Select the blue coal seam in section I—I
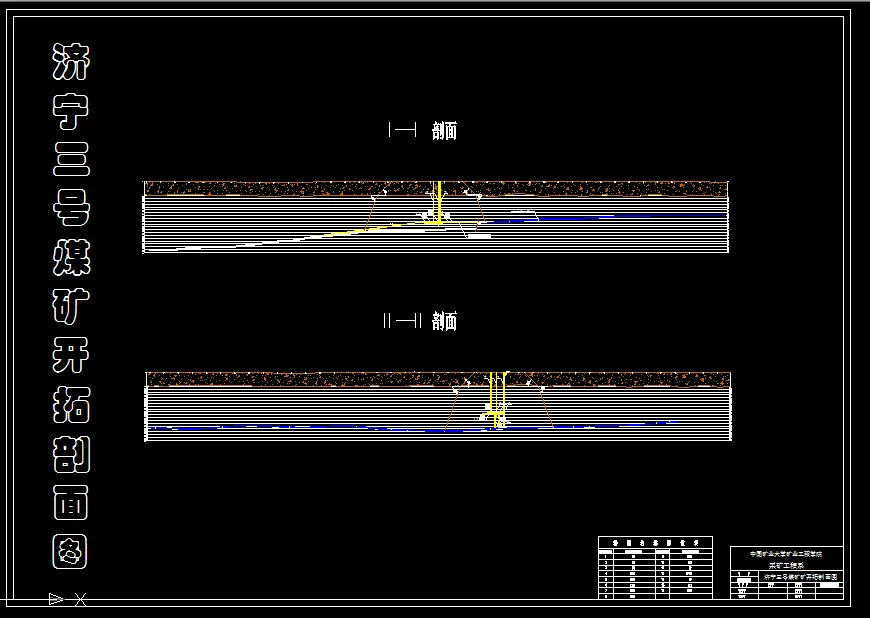This screenshot has width=870, height=618. point(608,217)
